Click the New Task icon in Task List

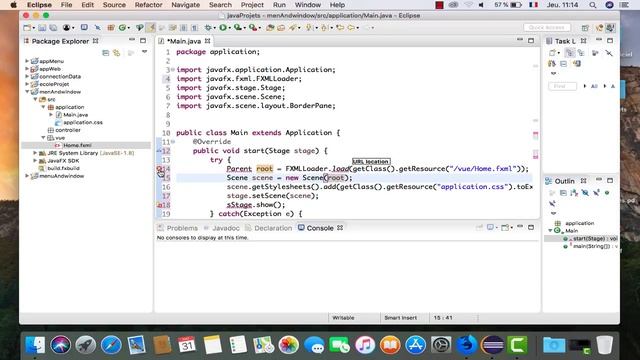click(552, 53)
